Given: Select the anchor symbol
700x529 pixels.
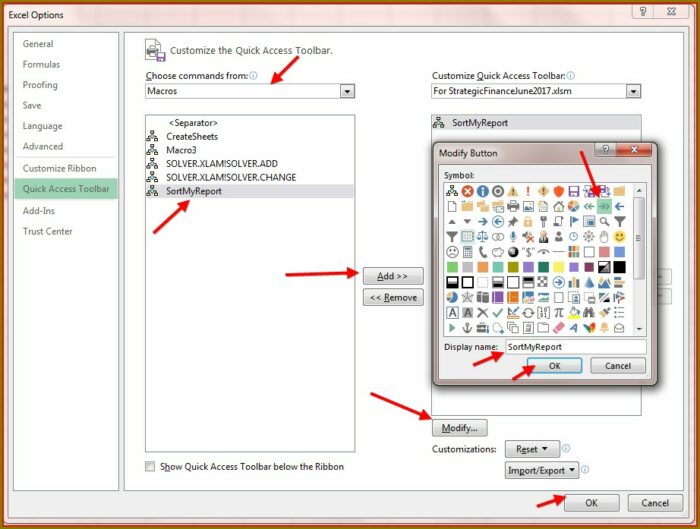Looking at the screenshot, I should [467, 328].
